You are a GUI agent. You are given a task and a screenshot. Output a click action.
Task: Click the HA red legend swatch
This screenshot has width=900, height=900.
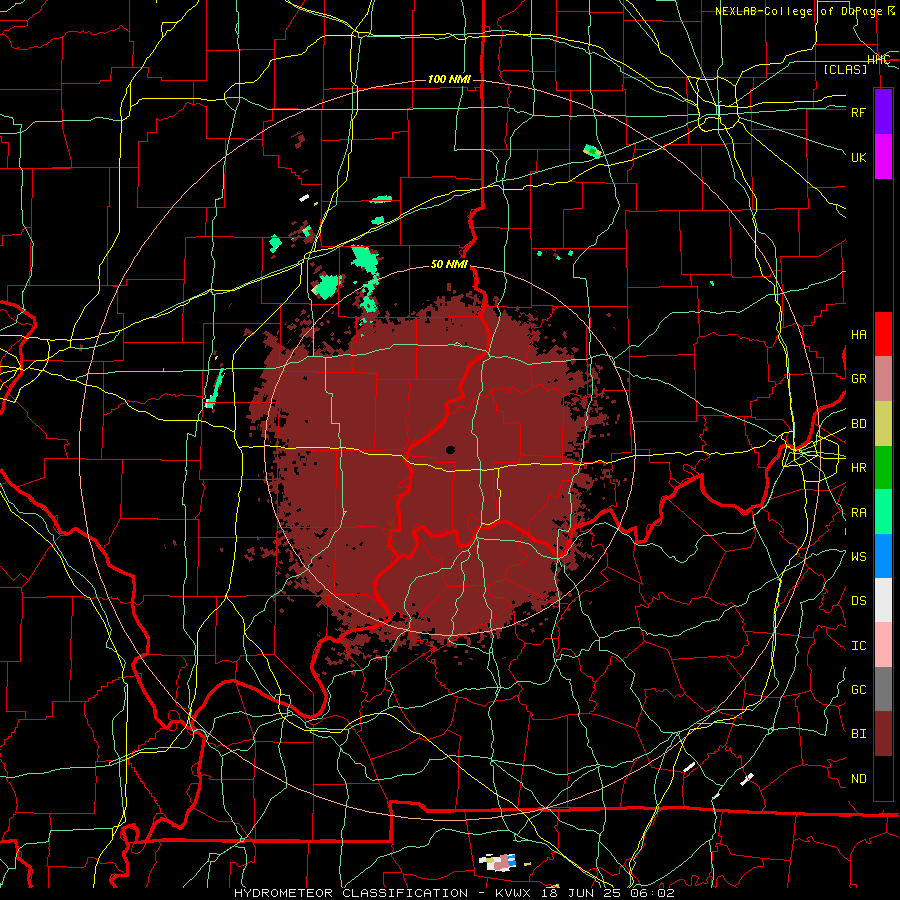883,334
